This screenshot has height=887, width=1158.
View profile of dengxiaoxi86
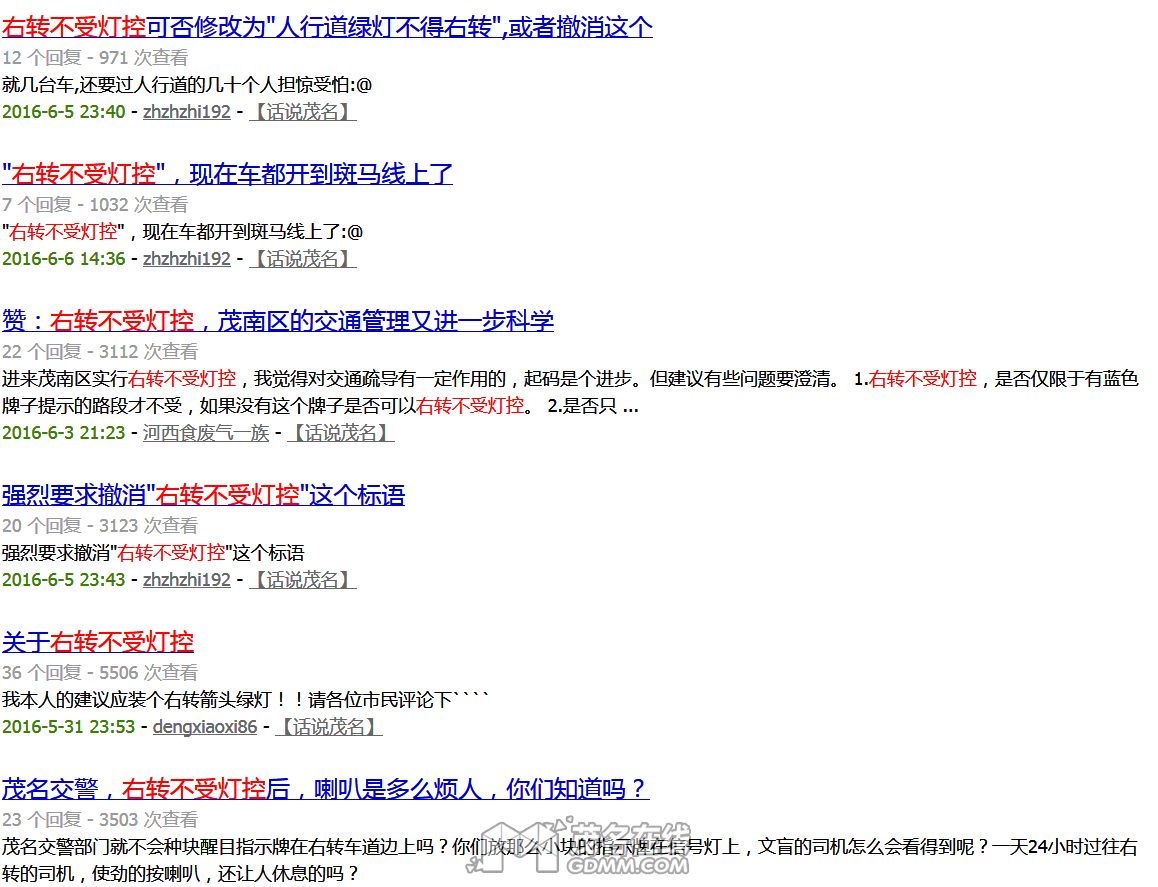[x=204, y=726]
